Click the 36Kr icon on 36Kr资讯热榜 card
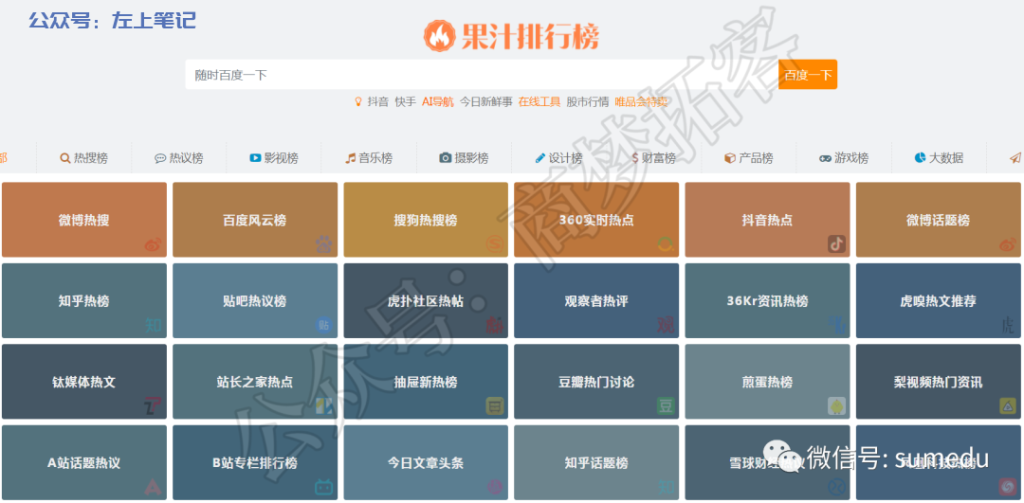 coord(837,325)
